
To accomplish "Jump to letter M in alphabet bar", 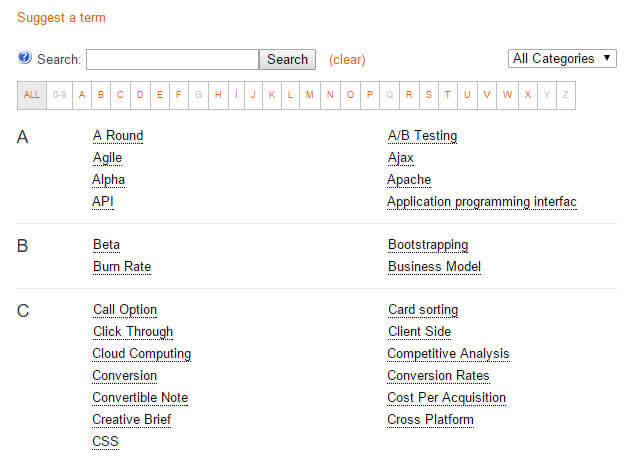I will 310,95.
